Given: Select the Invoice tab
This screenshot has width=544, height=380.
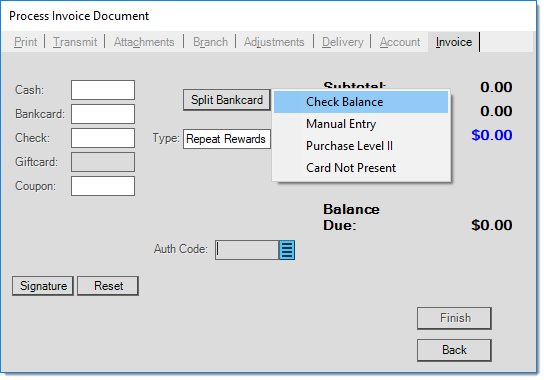Looking at the screenshot, I should tap(454, 42).
